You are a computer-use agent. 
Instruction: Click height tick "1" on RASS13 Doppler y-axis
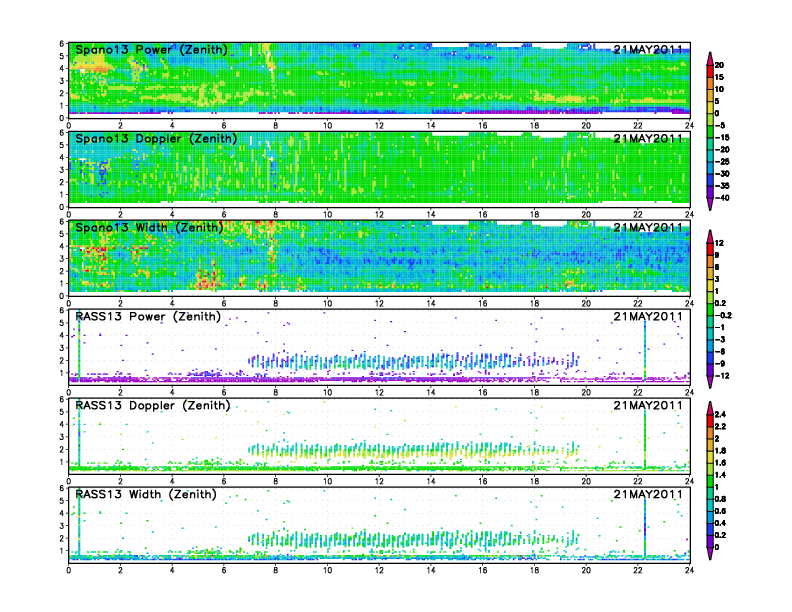coord(62,462)
